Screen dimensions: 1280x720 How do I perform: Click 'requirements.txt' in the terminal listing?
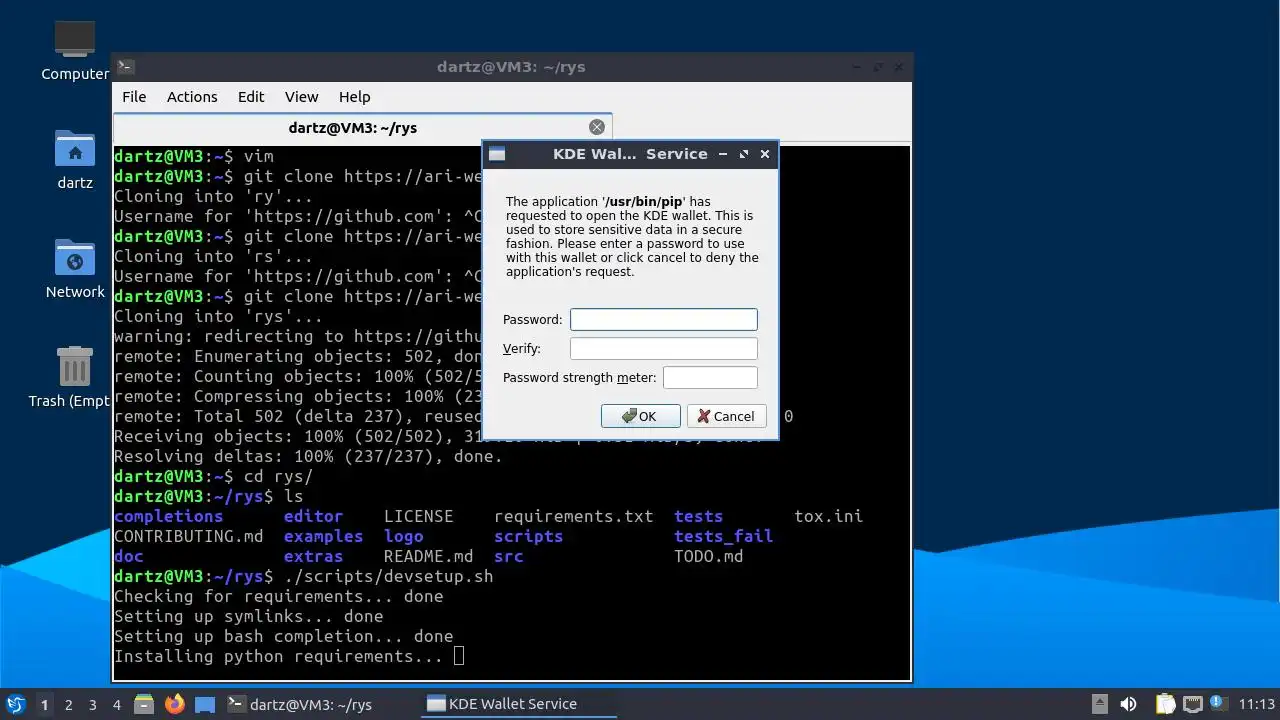[x=573, y=516]
